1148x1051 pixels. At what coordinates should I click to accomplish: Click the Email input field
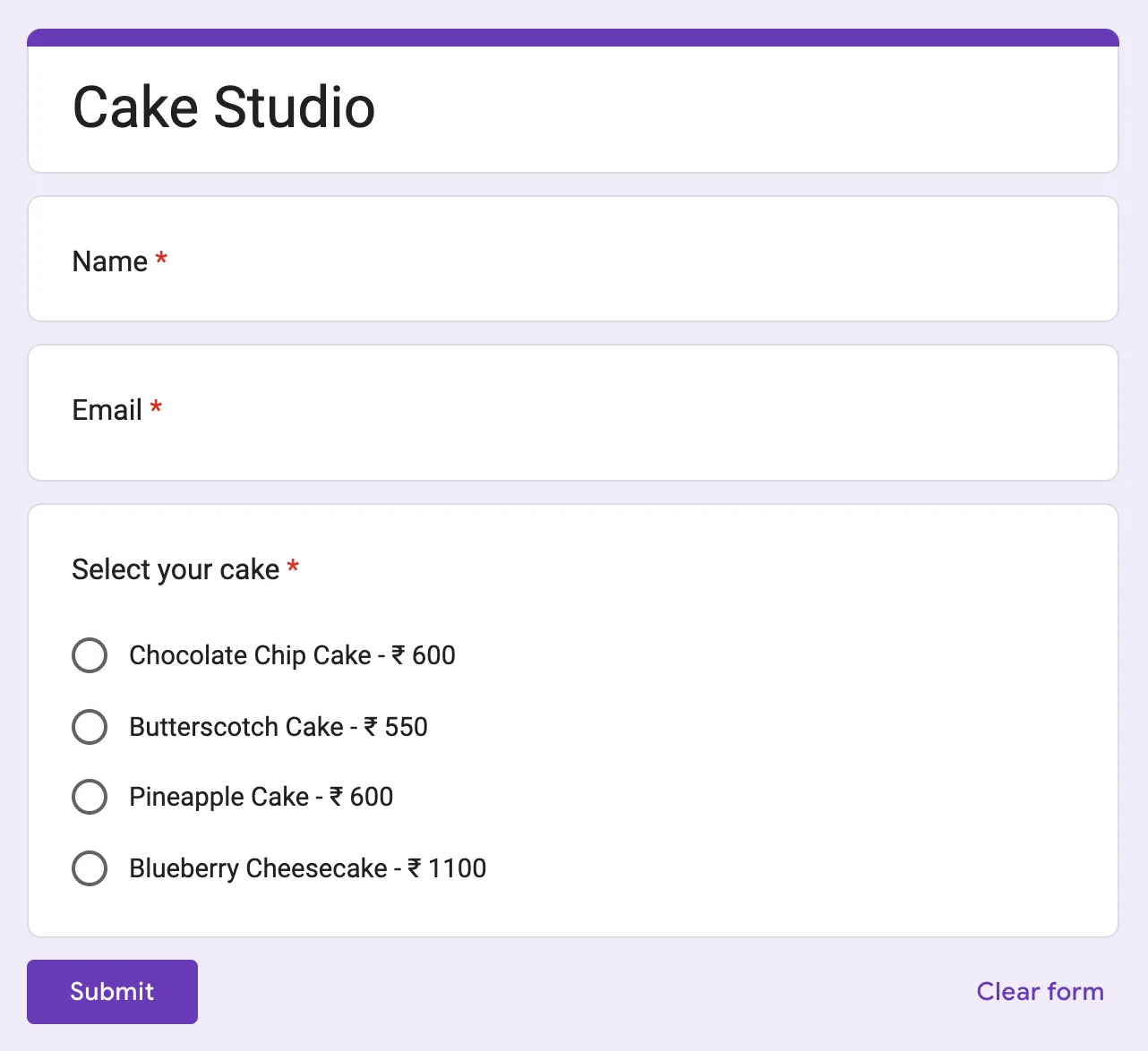tap(358, 445)
